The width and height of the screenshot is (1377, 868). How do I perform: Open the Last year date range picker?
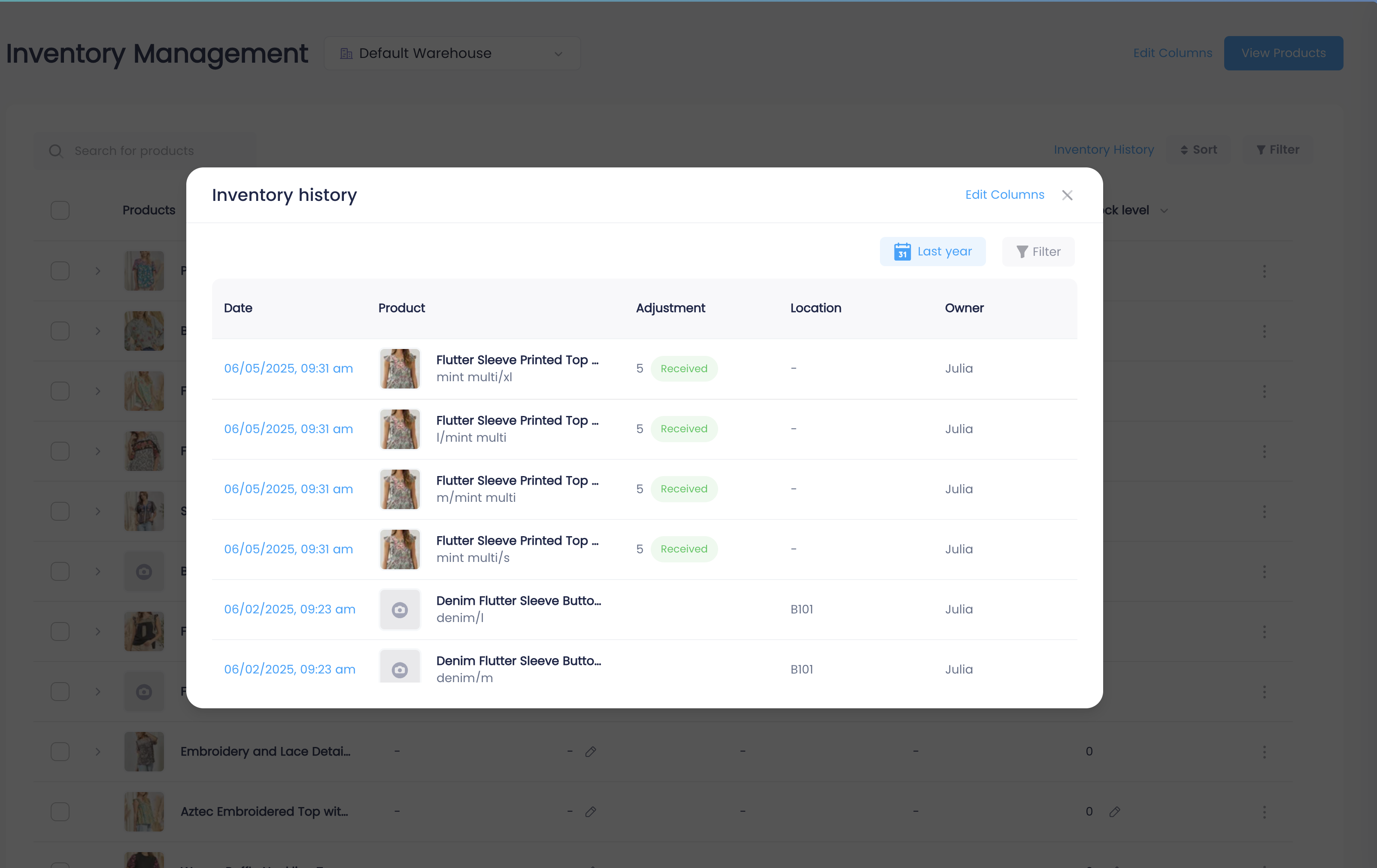click(932, 252)
